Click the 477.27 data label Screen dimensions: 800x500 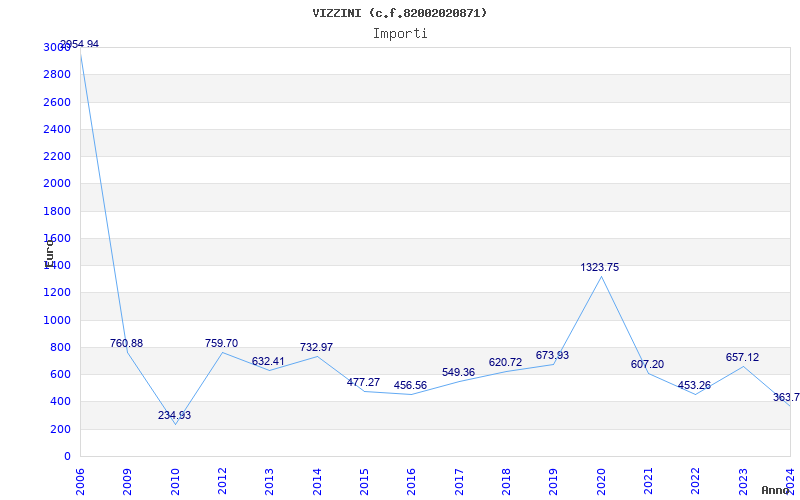363,382
